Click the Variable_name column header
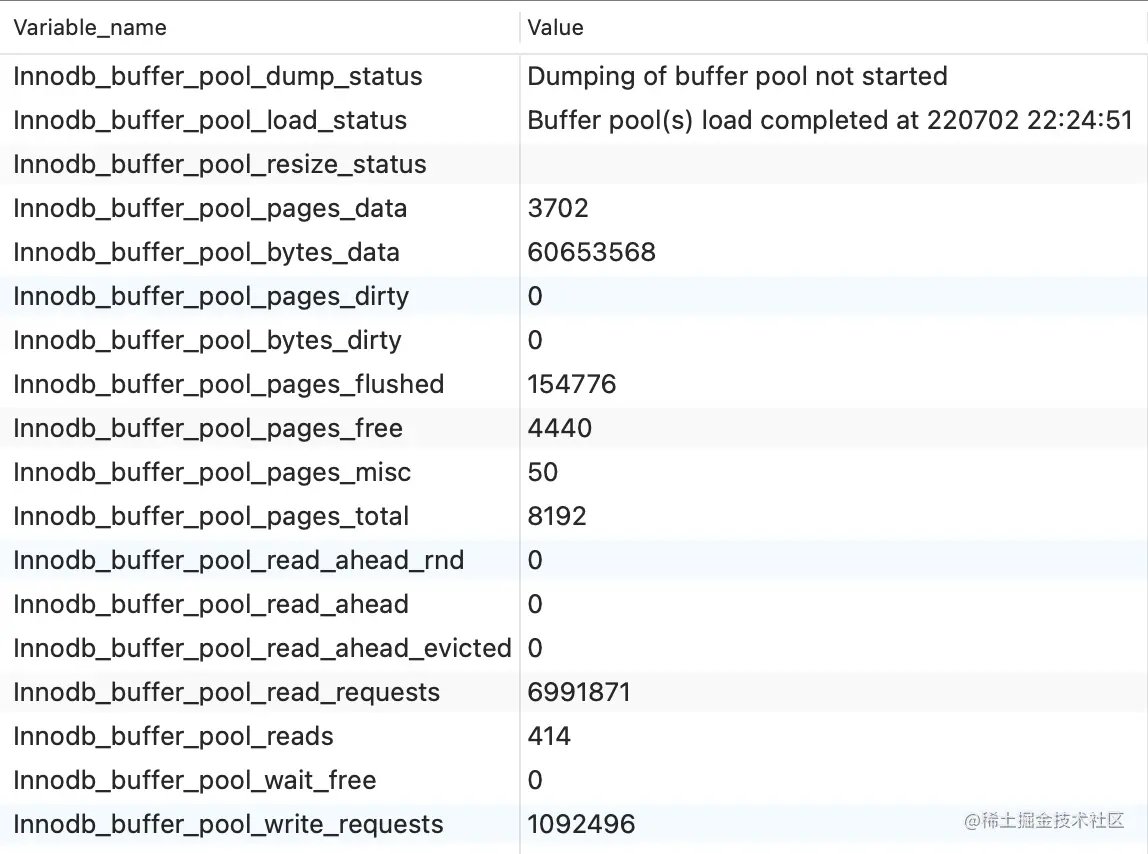The height and width of the screenshot is (854, 1148). [x=90, y=28]
